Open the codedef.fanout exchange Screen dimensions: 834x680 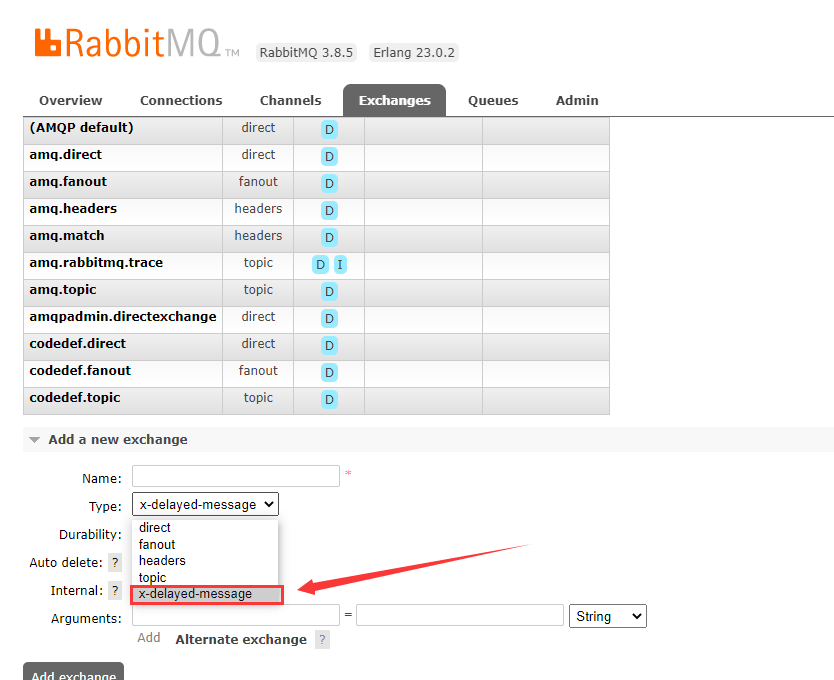click(x=80, y=371)
